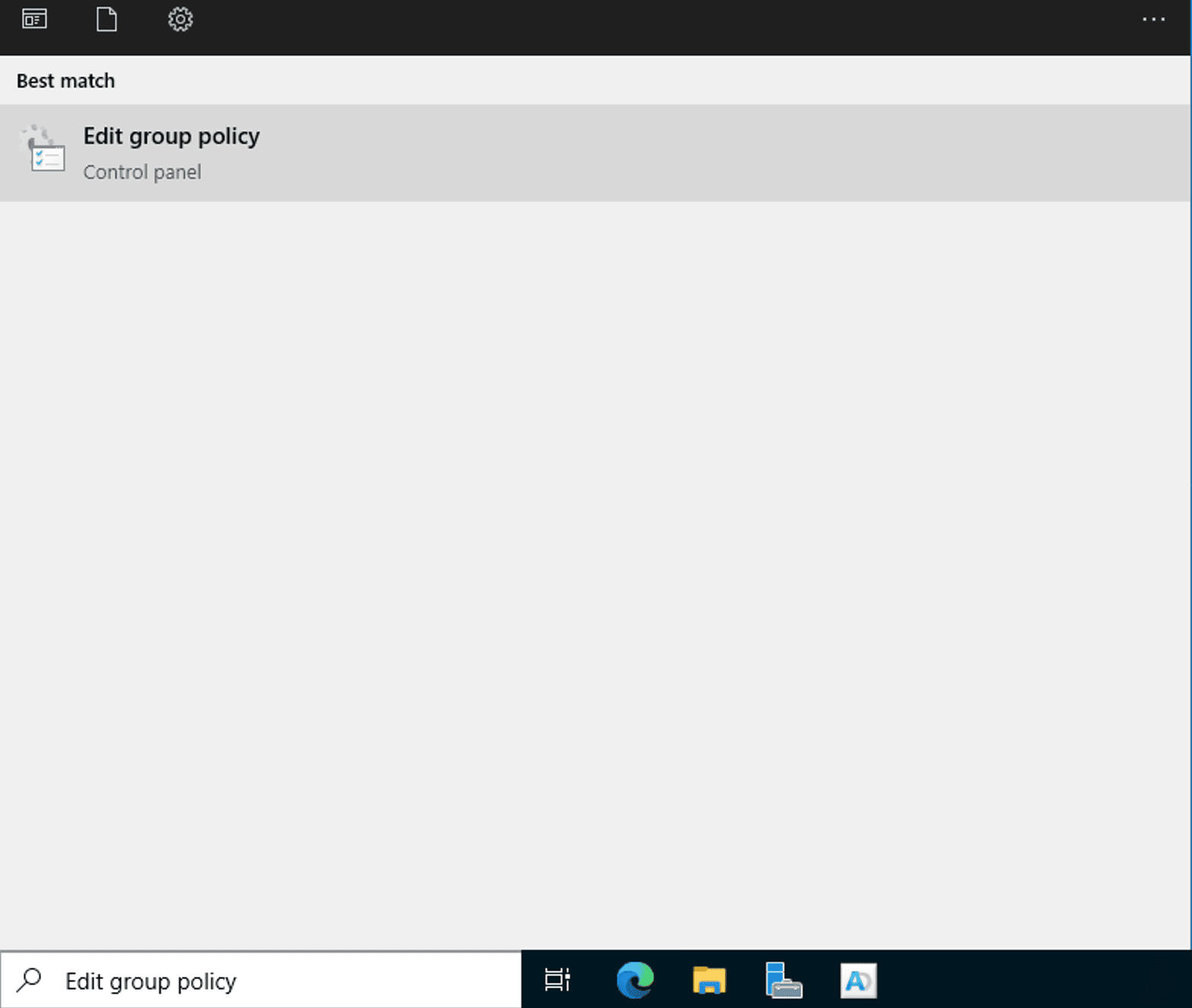Viewport: 1192px width, 1008px height.
Task: Open Server Manager from the taskbar
Action: (784, 981)
